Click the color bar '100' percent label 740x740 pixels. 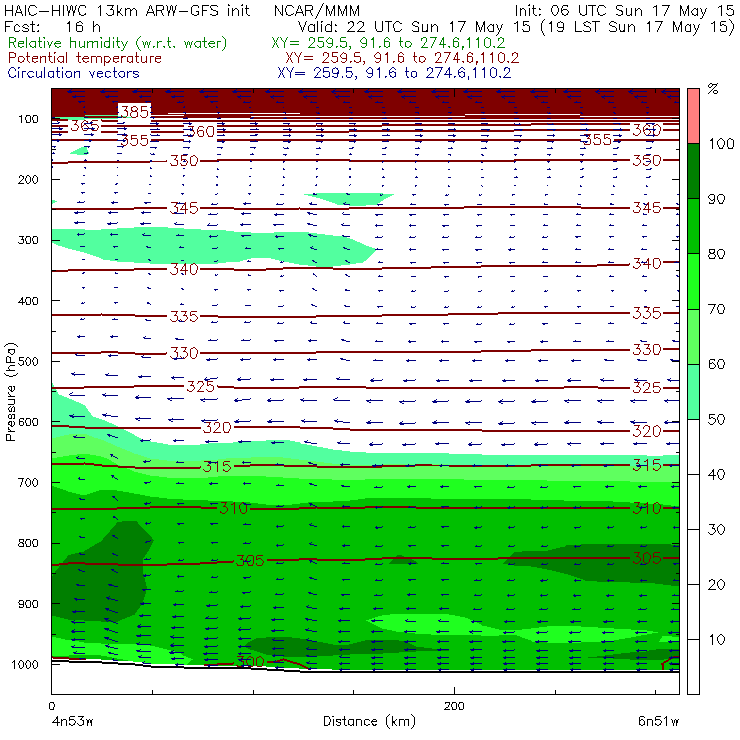721,143
